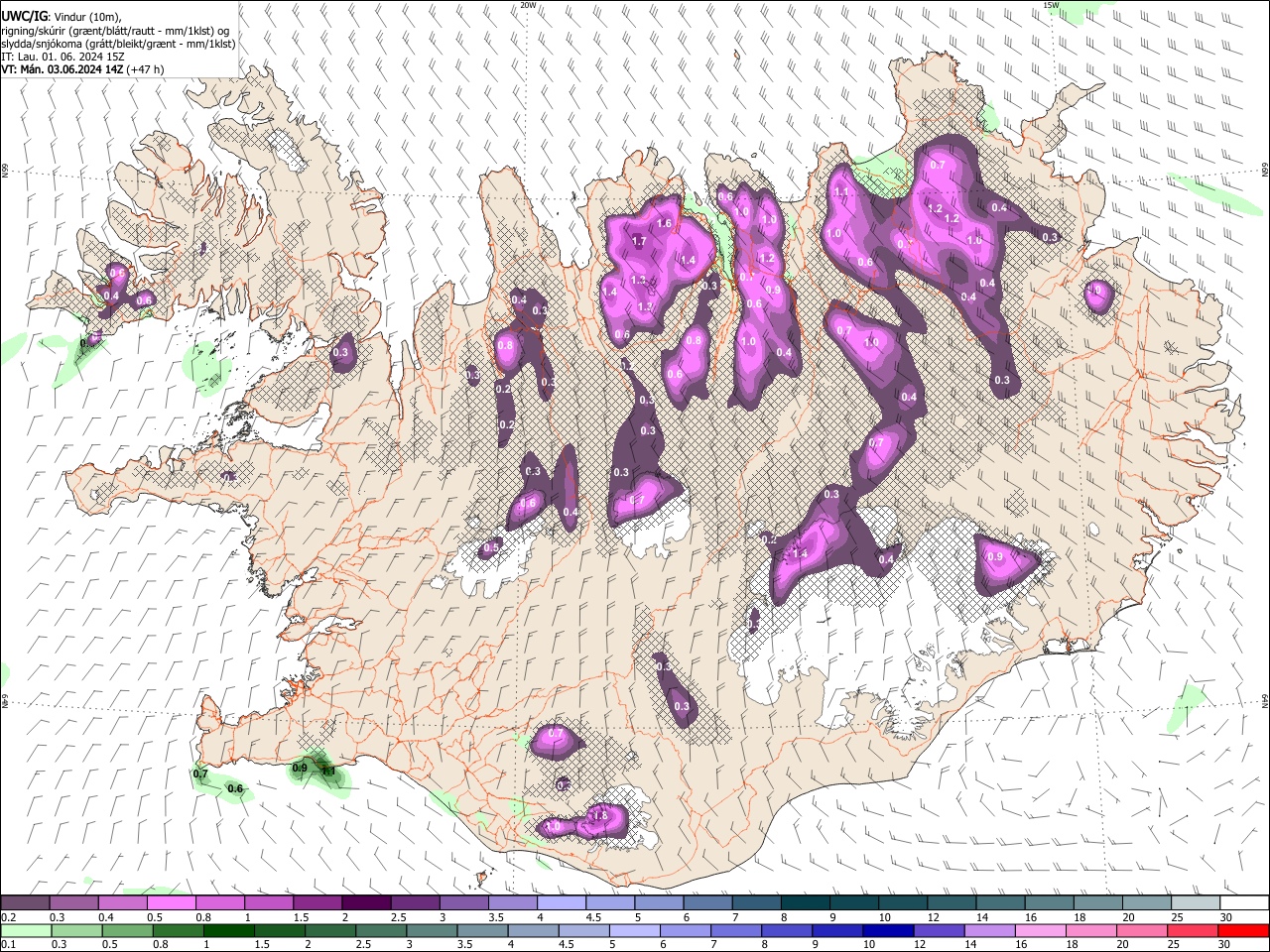Select the light gray upper swatch beginning at 25
1270x952 pixels.
tap(1195, 903)
